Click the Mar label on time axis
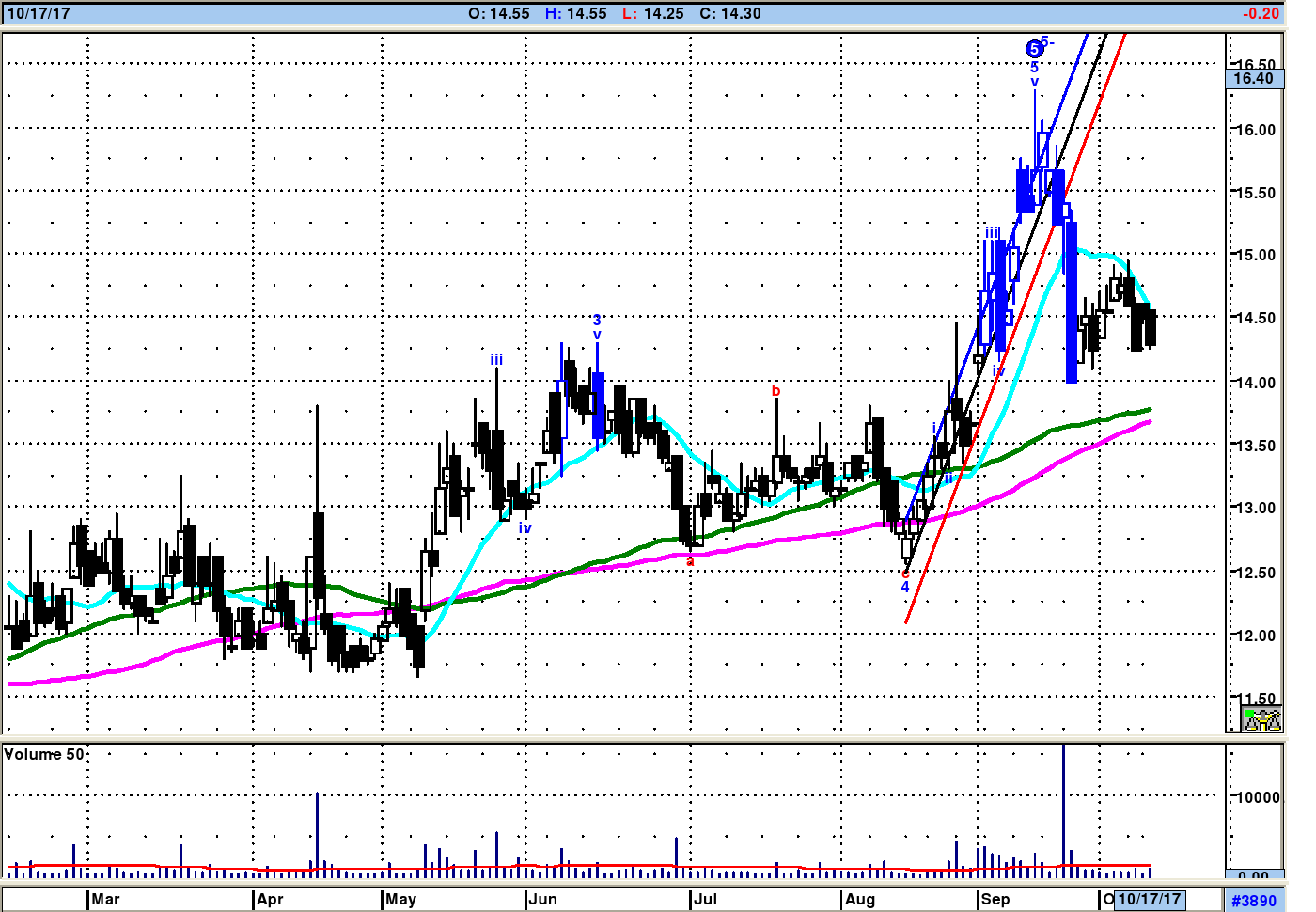 (x=105, y=900)
